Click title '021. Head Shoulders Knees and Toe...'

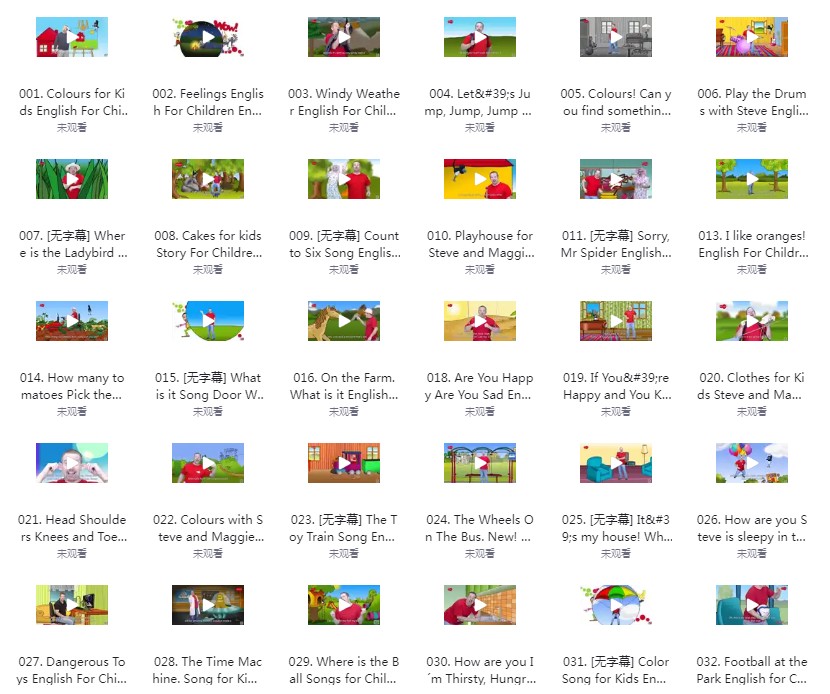pyautogui.click(x=73, y=528)
